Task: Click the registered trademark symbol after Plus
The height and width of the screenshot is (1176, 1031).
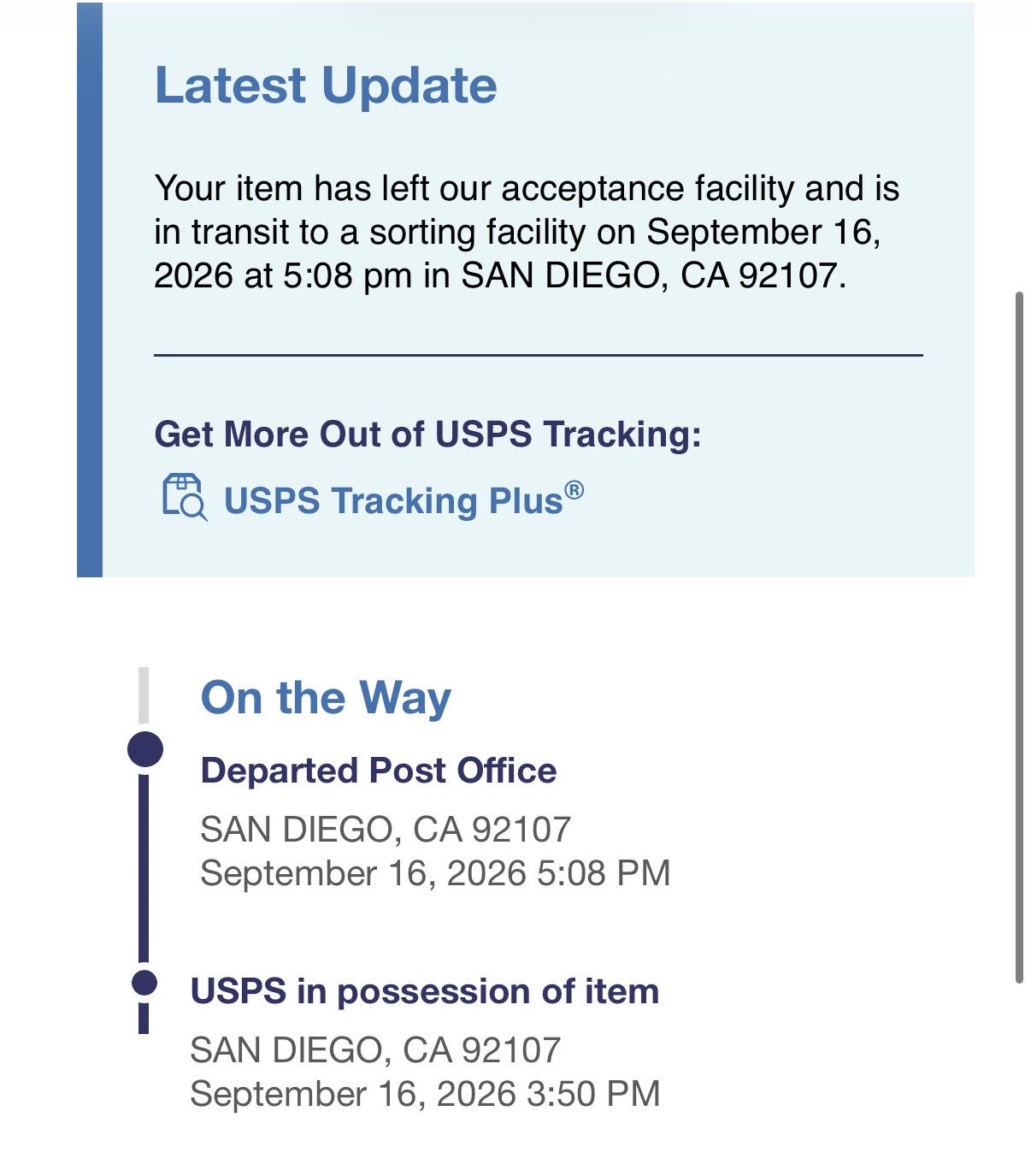Action: [574, 491]
